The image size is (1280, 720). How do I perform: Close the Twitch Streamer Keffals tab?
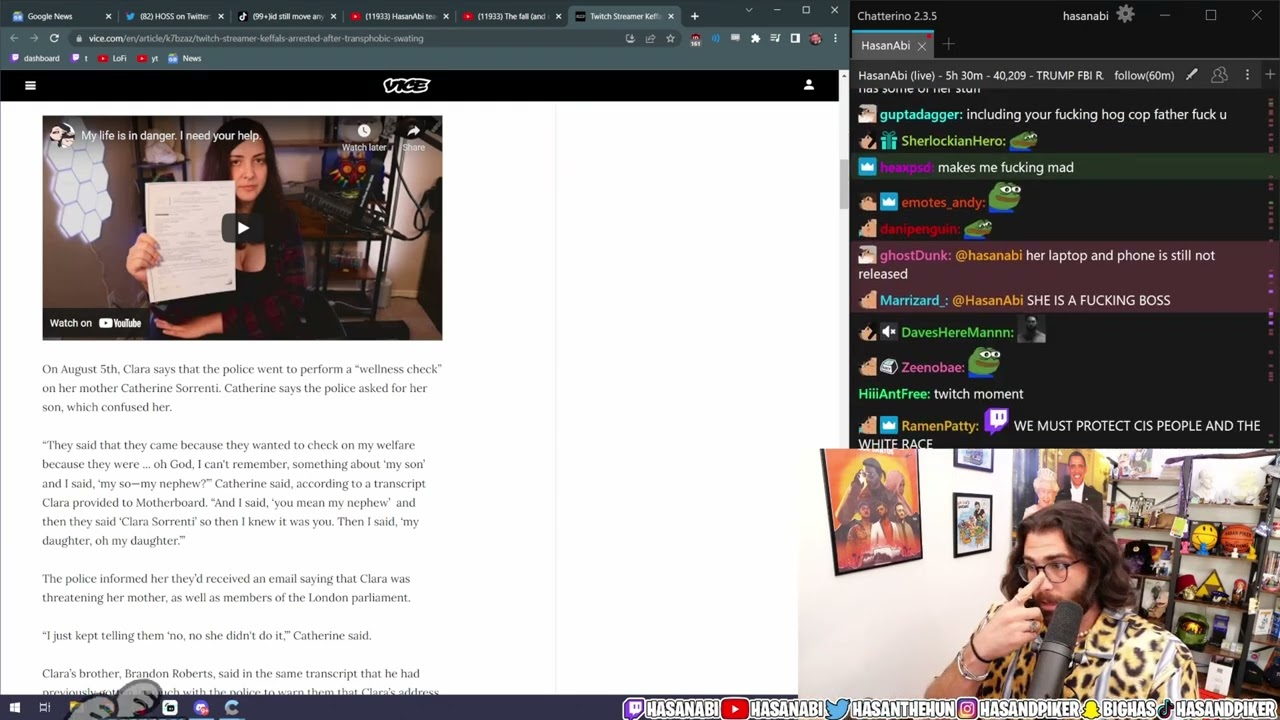671,16
